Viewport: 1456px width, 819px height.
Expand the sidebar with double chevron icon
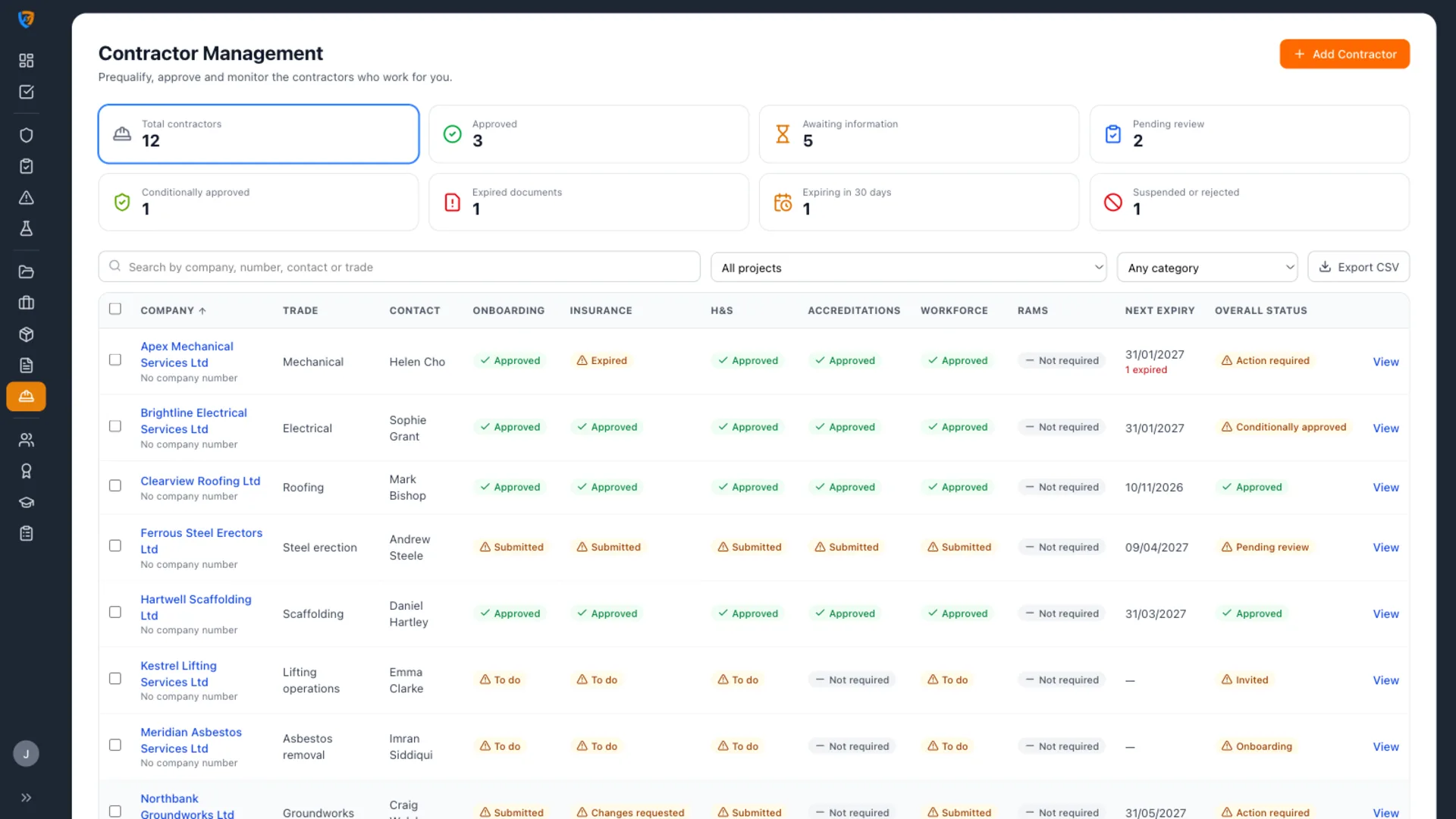27,798
